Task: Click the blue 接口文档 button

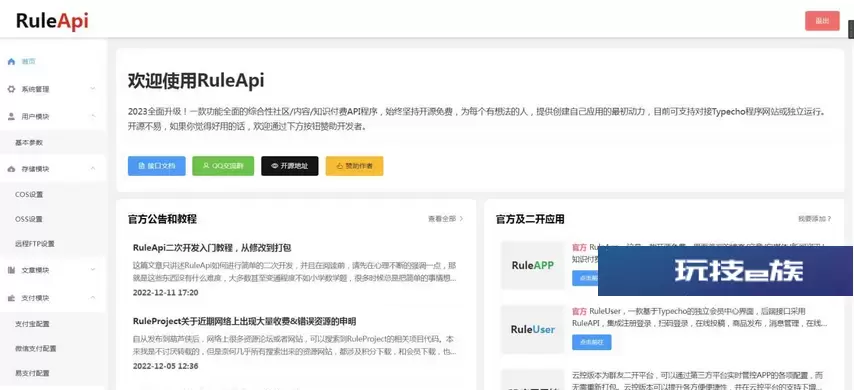Action: [156, 166]
